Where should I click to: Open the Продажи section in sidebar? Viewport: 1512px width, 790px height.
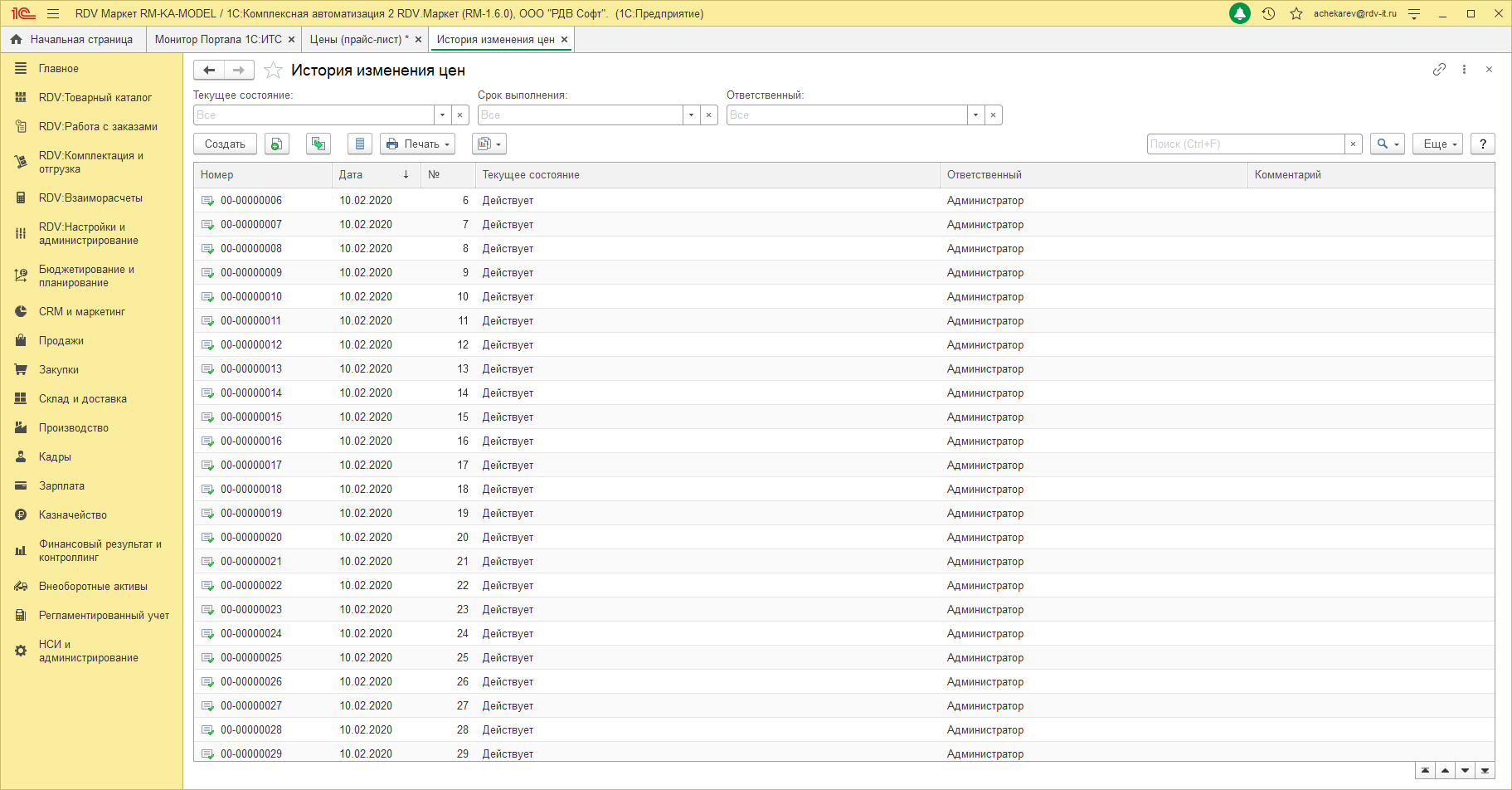pyautogui.click(x=61, y=341)
